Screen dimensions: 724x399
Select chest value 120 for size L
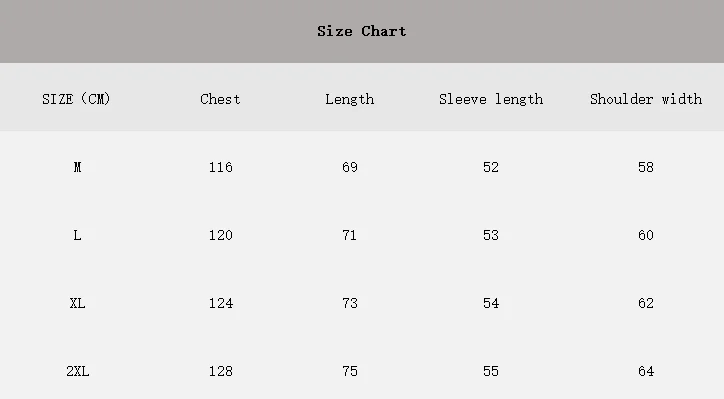click(x=221, y=236)
